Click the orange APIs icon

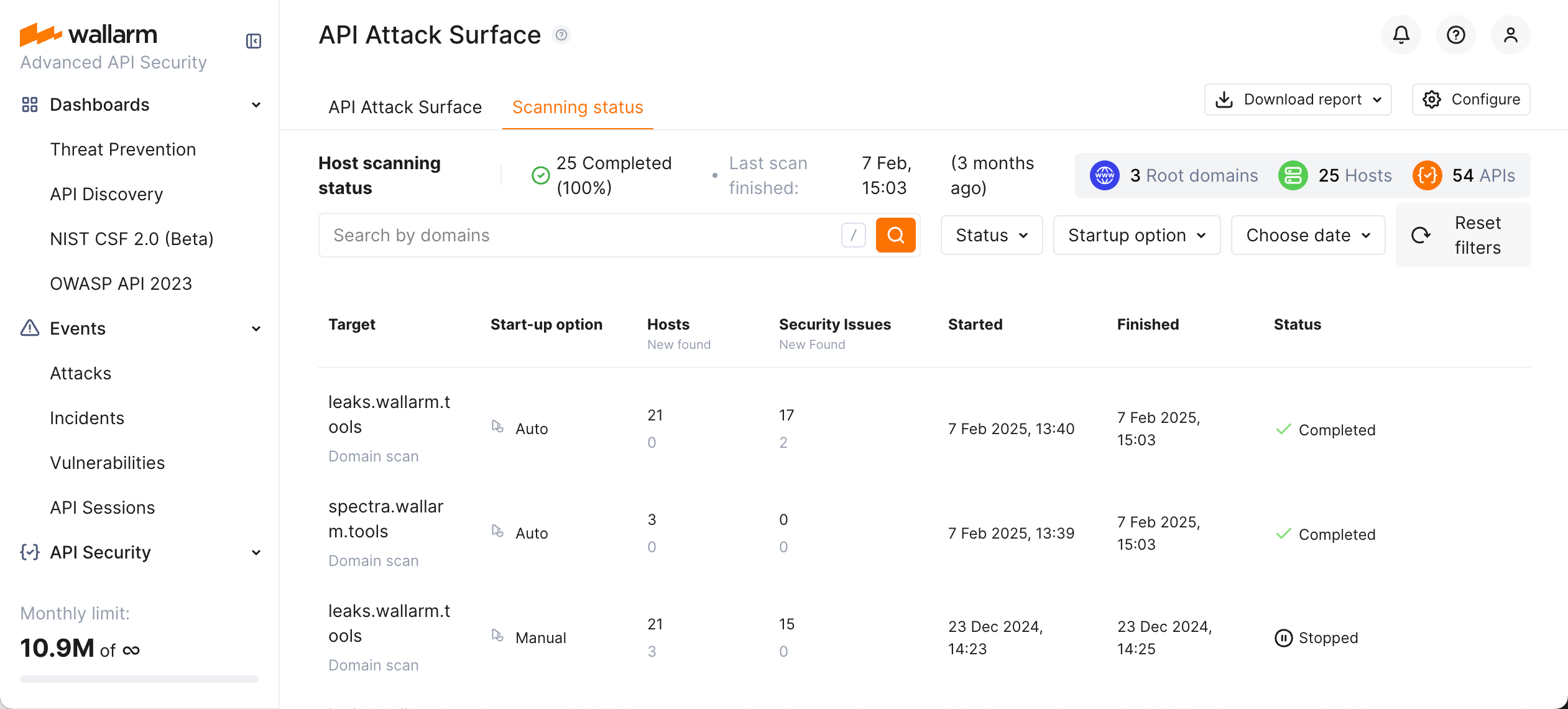point(1427,175)
